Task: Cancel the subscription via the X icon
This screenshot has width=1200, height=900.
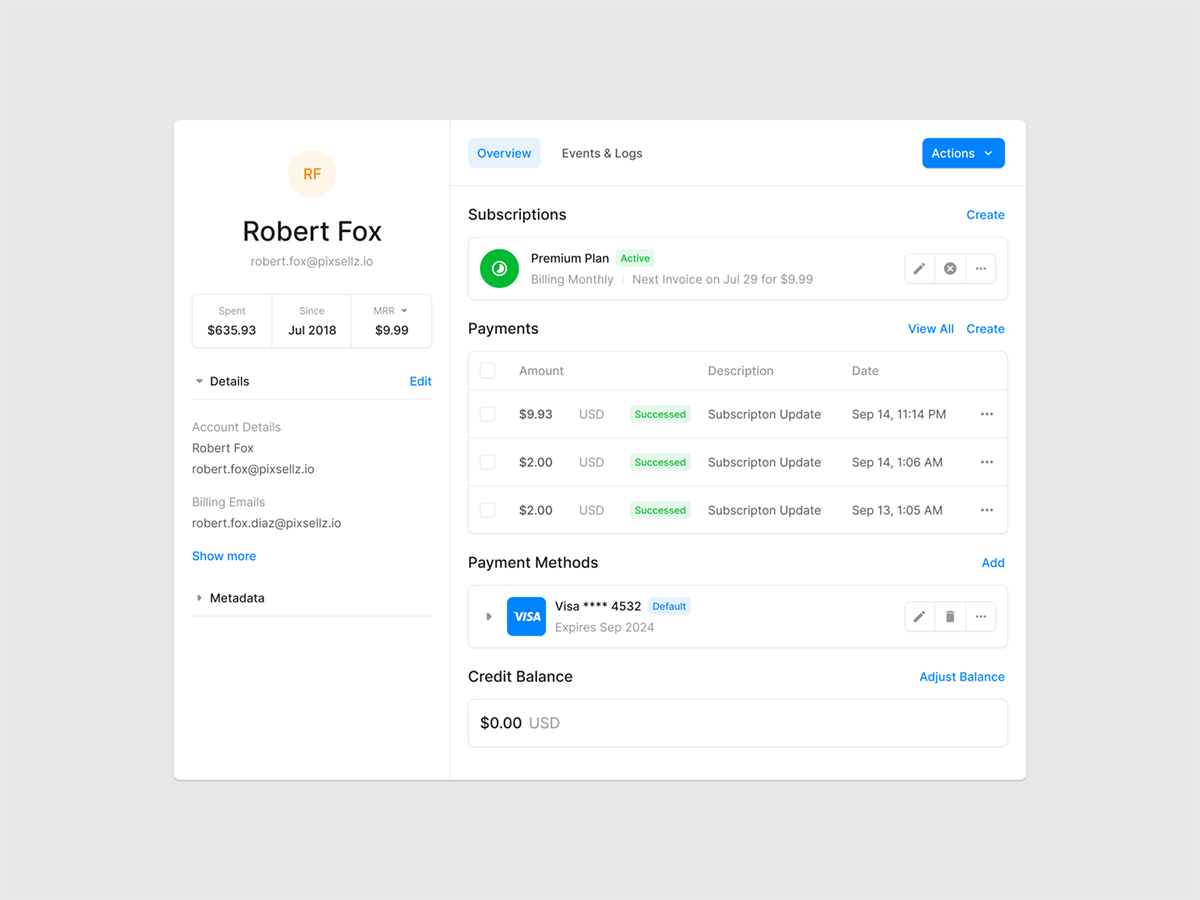Action: [x=950, y=268]
